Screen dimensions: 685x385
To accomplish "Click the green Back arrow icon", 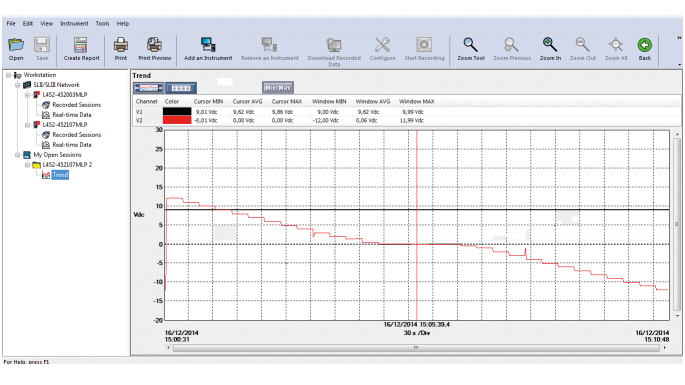I will click(645, 45).
